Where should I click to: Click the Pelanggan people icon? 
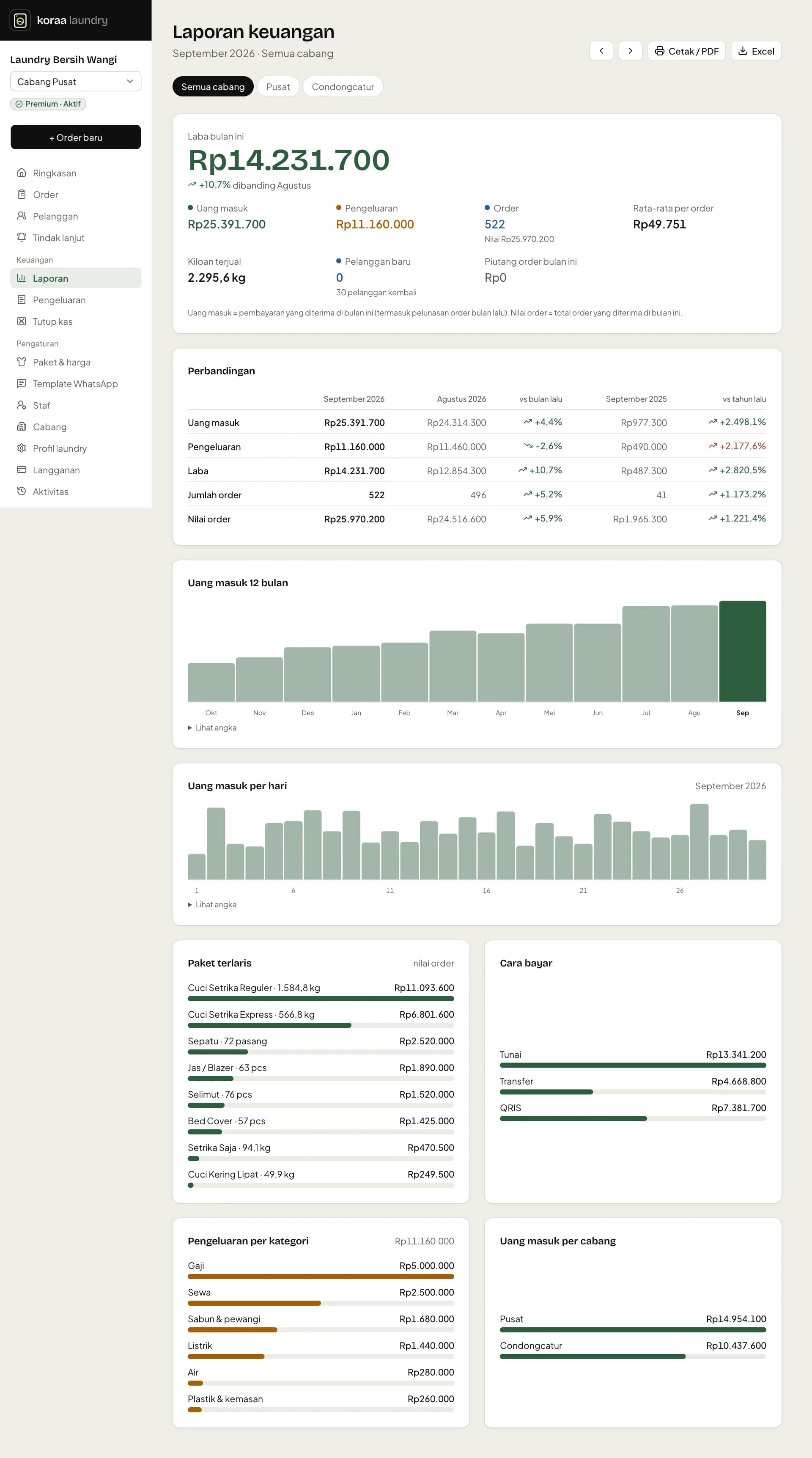pos(22,216)
